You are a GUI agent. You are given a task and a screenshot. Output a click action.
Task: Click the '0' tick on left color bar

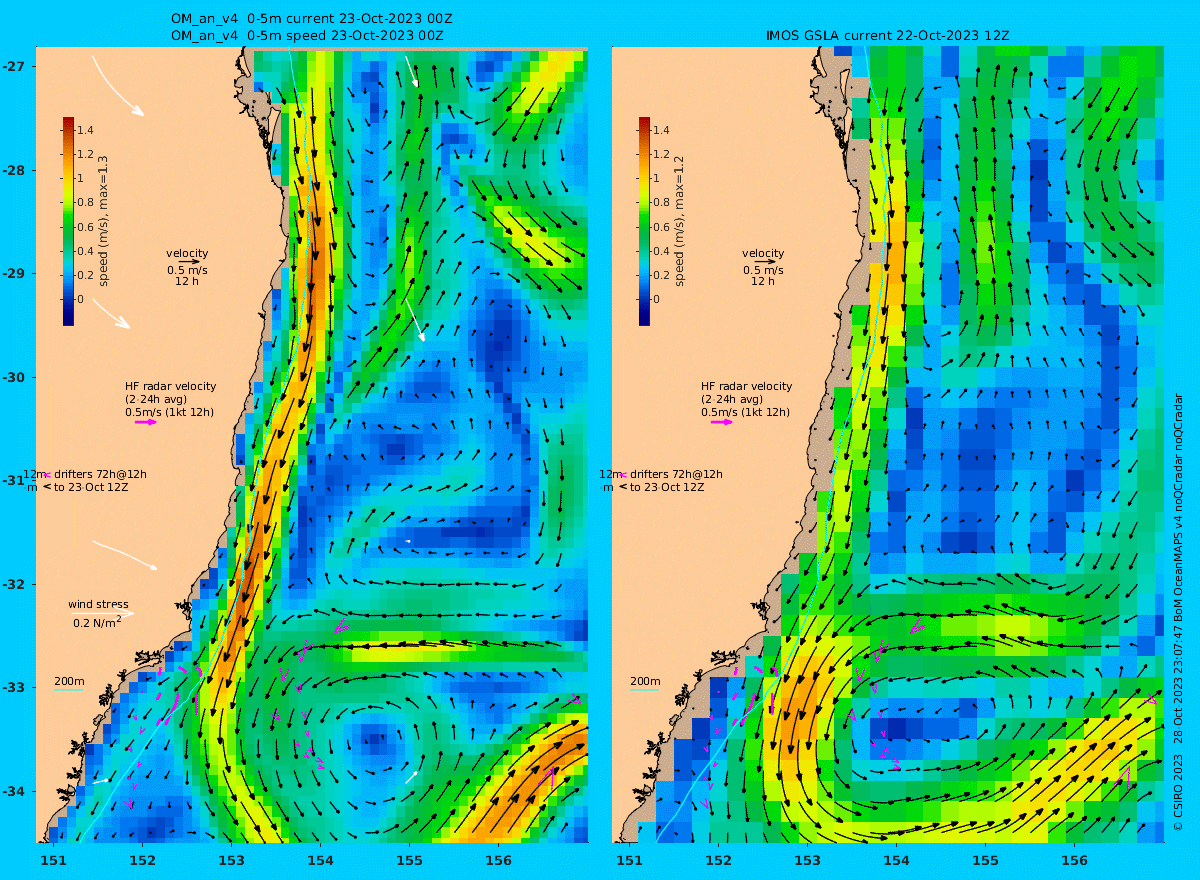[x=81, y=299]
